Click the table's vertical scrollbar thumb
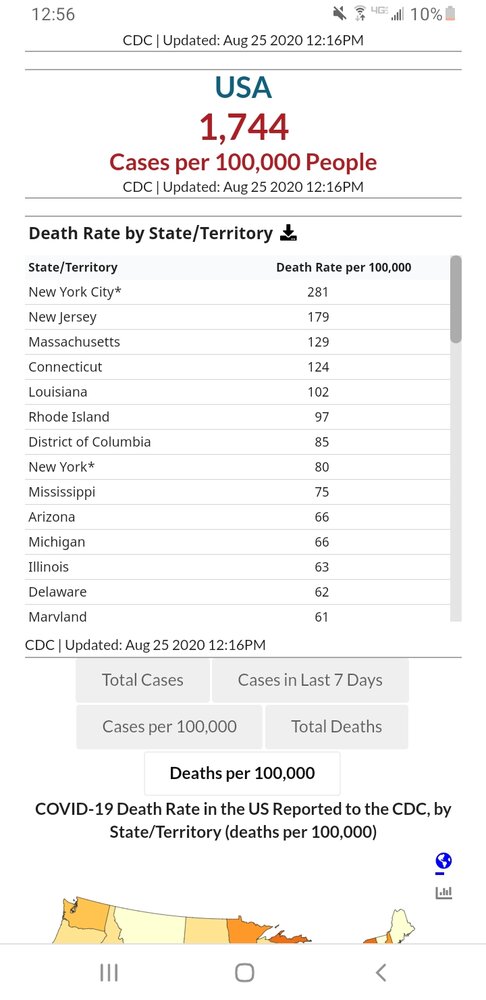The height and width of the screenshot is (1000, 486). [455, 299]
